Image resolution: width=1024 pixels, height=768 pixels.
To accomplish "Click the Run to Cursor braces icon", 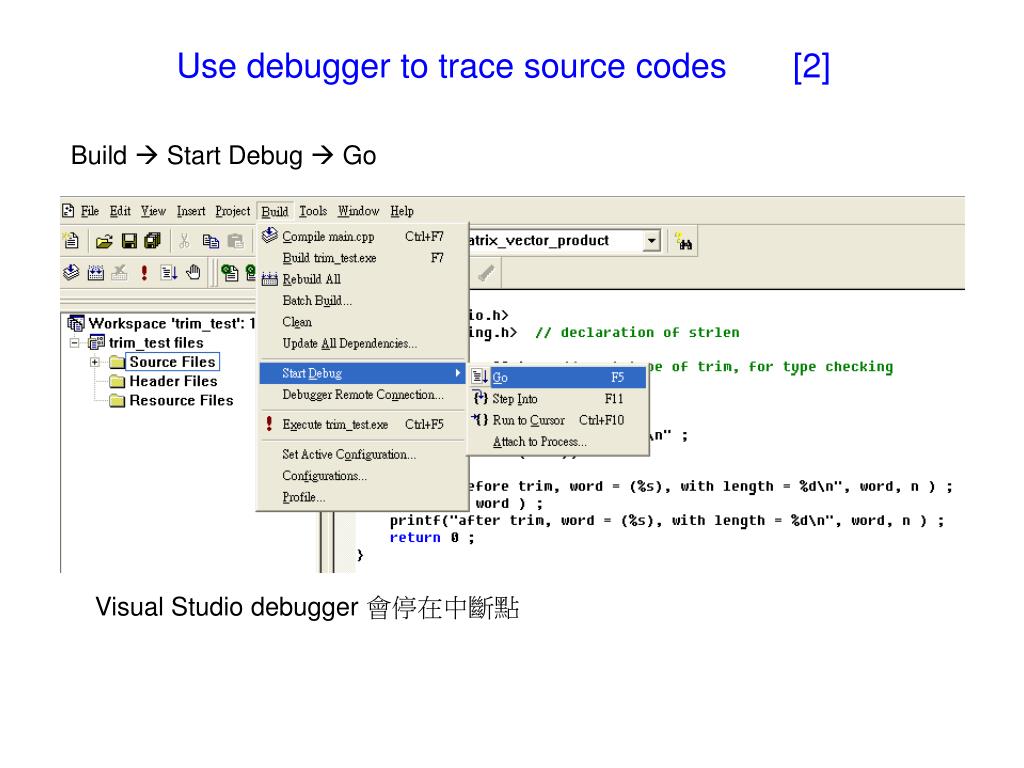I will tap(480, 420).
